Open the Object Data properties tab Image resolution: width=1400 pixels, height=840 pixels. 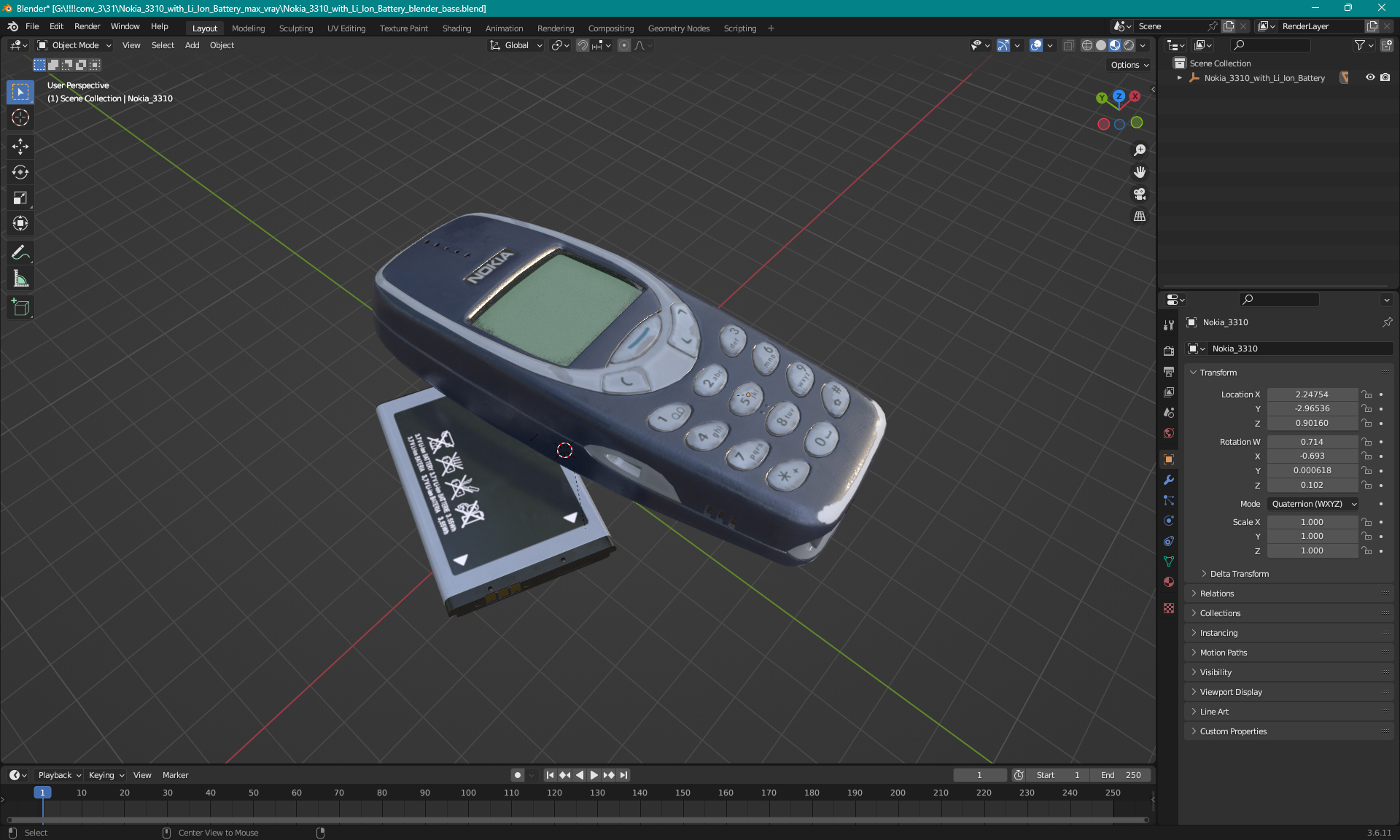(1169, 561)
